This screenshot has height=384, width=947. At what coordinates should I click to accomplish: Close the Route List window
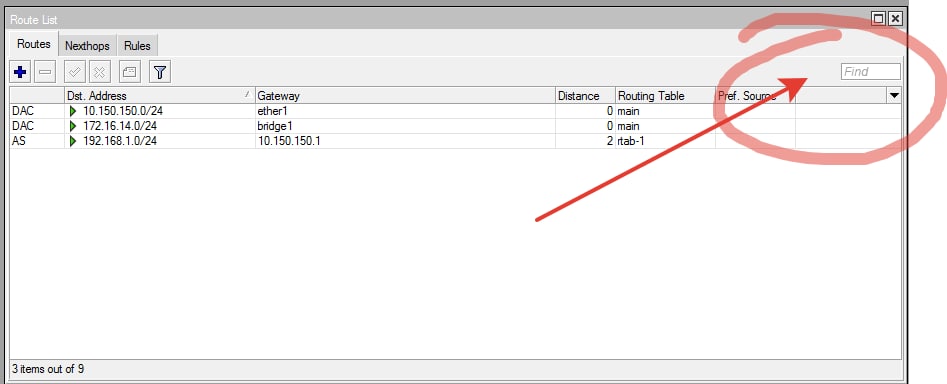coord(895,19)
